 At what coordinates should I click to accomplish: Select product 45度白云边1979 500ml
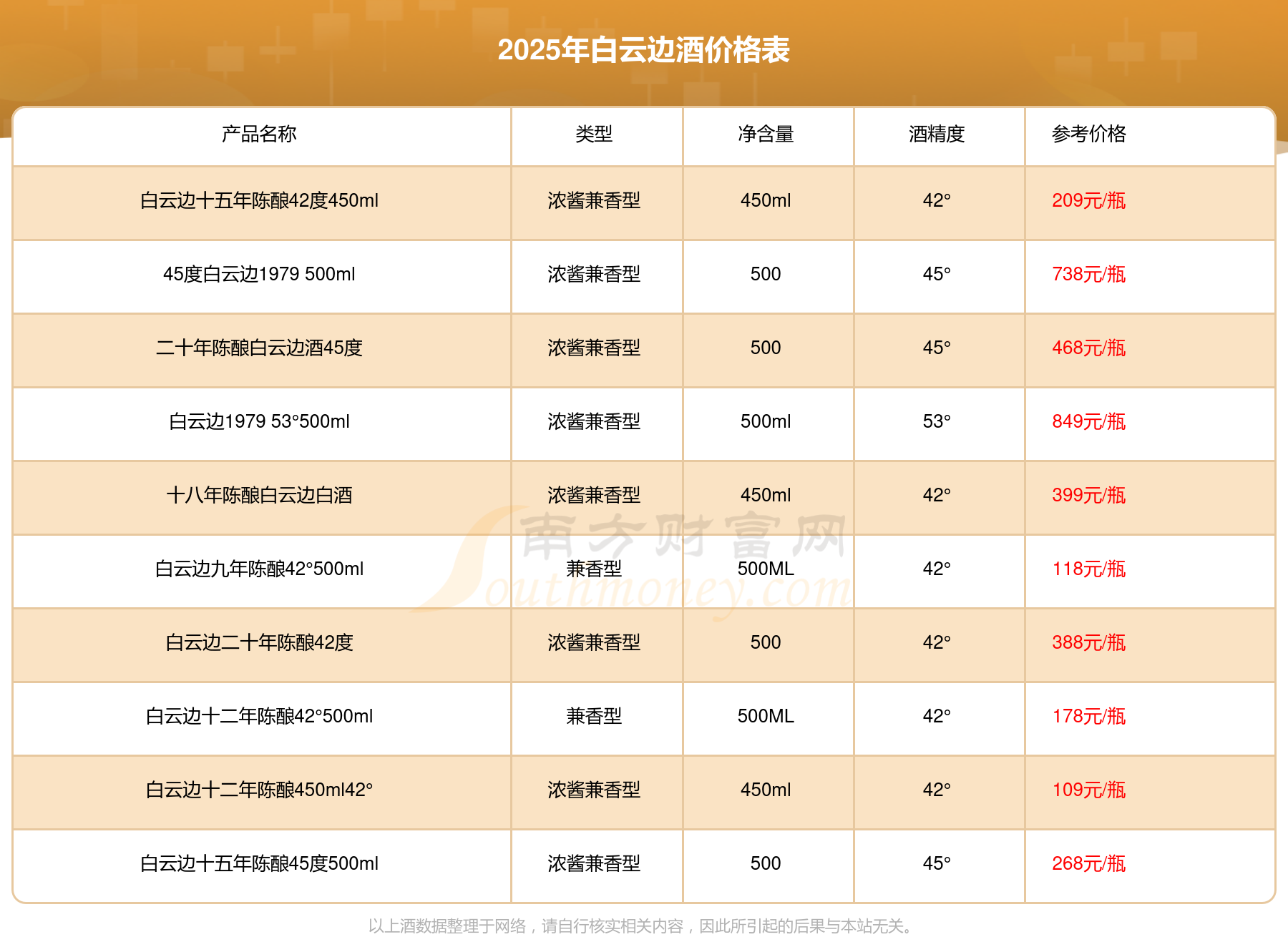[259, 274]
